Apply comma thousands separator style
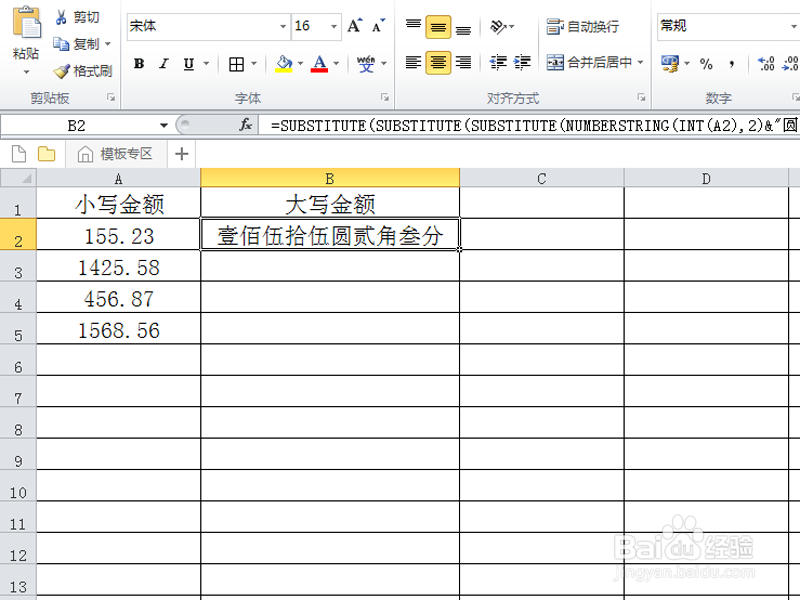Image resolution: width=800 pixels, height=600 pixels. coord(732,64)
